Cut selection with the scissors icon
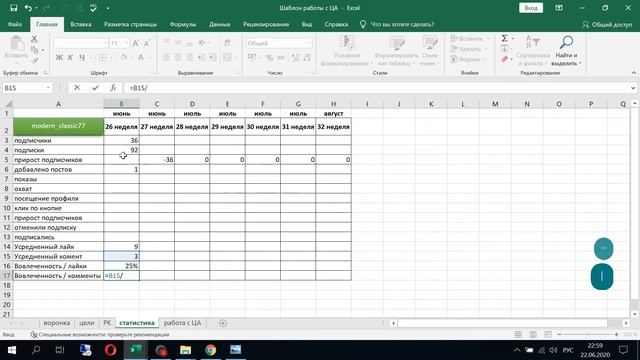This screenshot has height=360, width=640. click(x=34, y=39)
